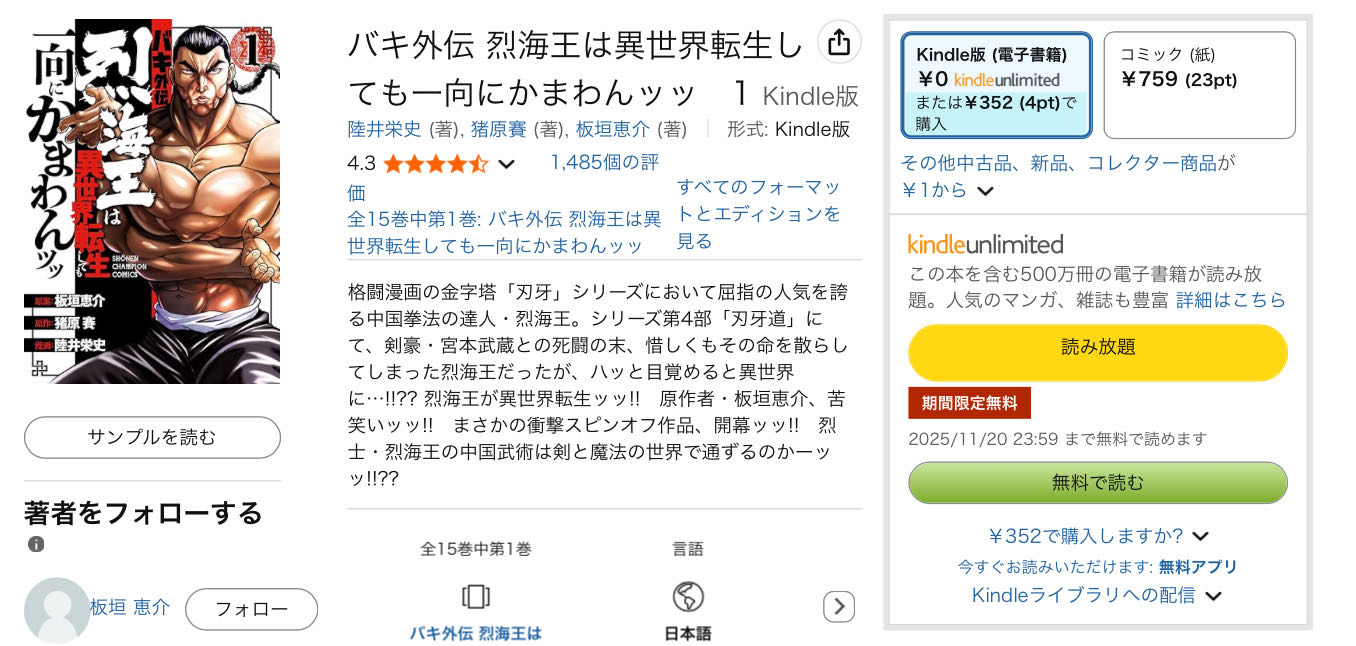Click the manga cover image

[152, 201]
